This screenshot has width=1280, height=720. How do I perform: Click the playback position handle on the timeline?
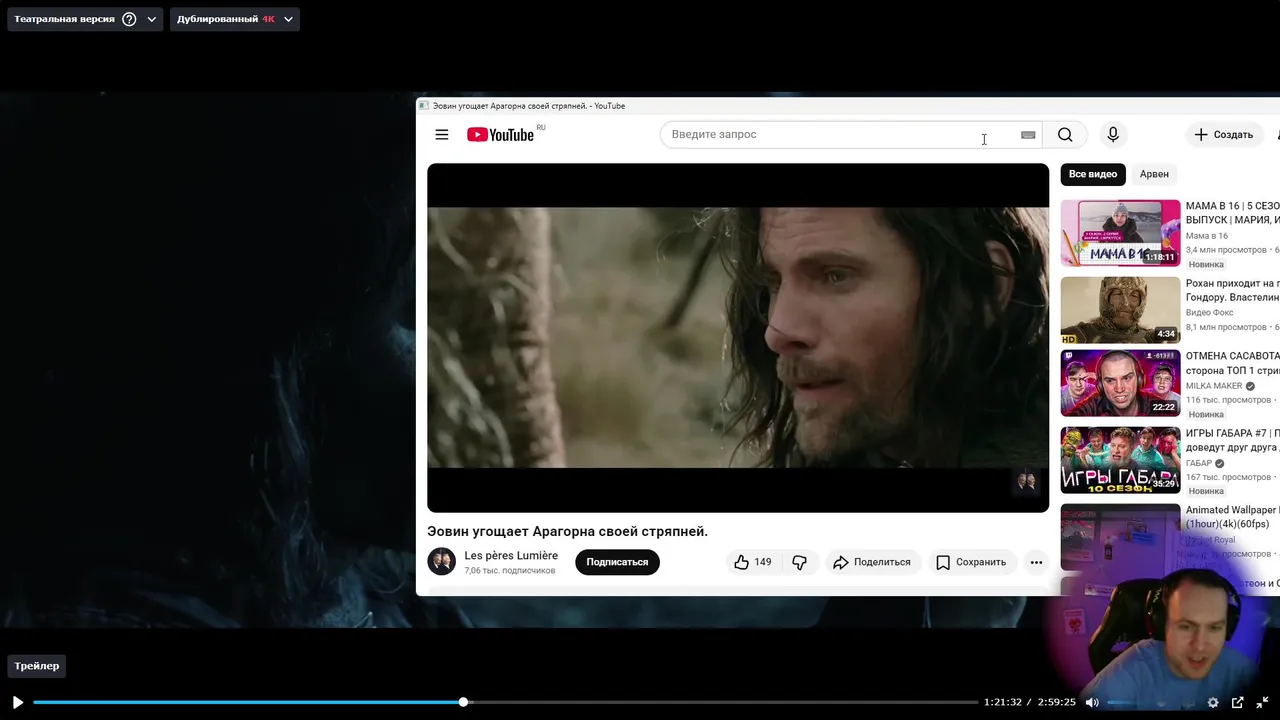[463, 702]
